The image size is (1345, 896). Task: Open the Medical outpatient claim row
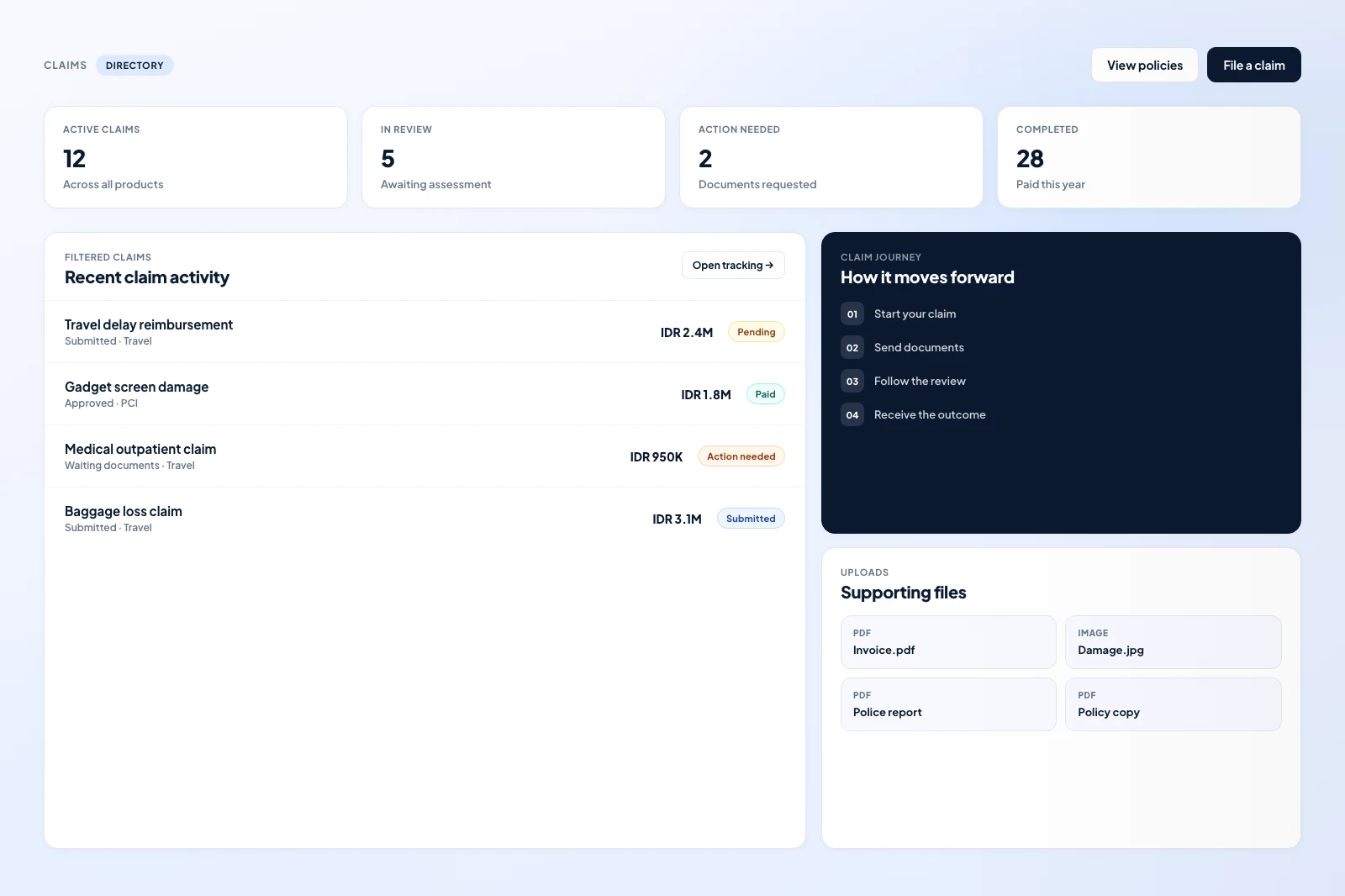point(425,456)
